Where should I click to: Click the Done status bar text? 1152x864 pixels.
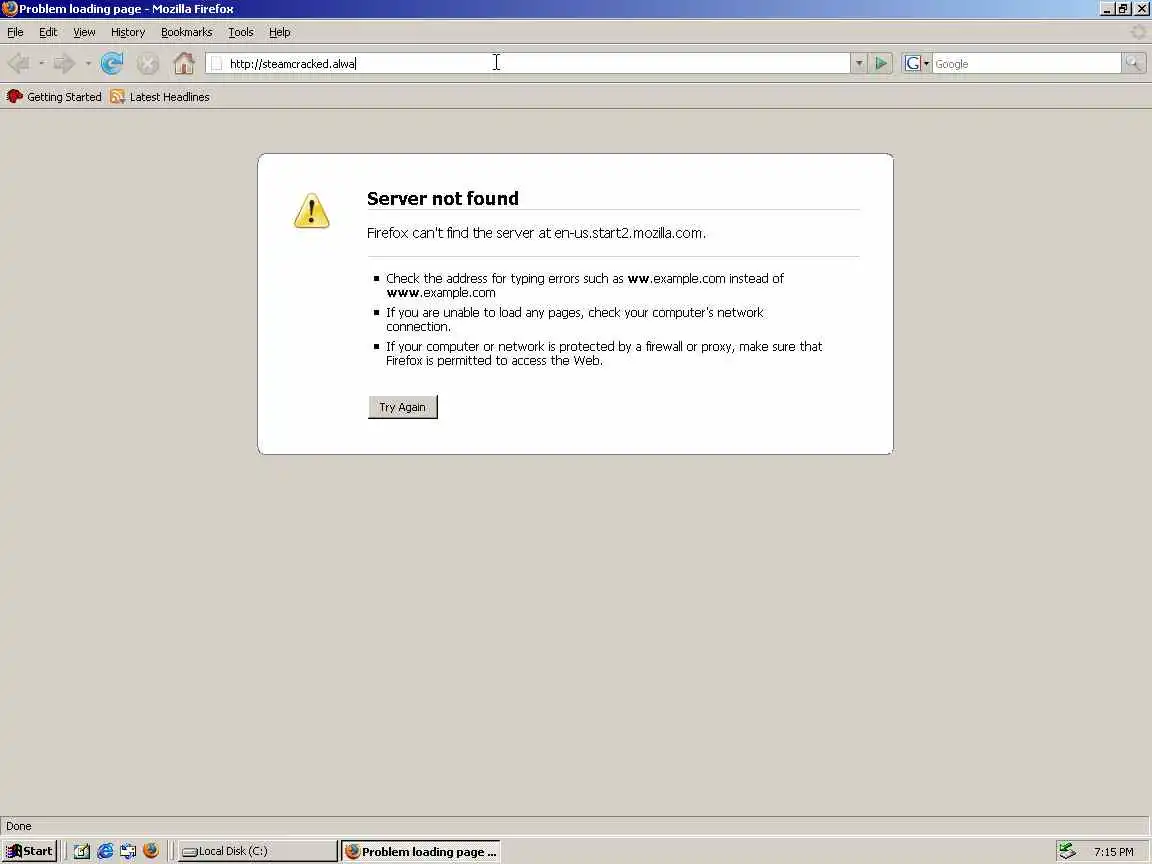tap(18, 826)
